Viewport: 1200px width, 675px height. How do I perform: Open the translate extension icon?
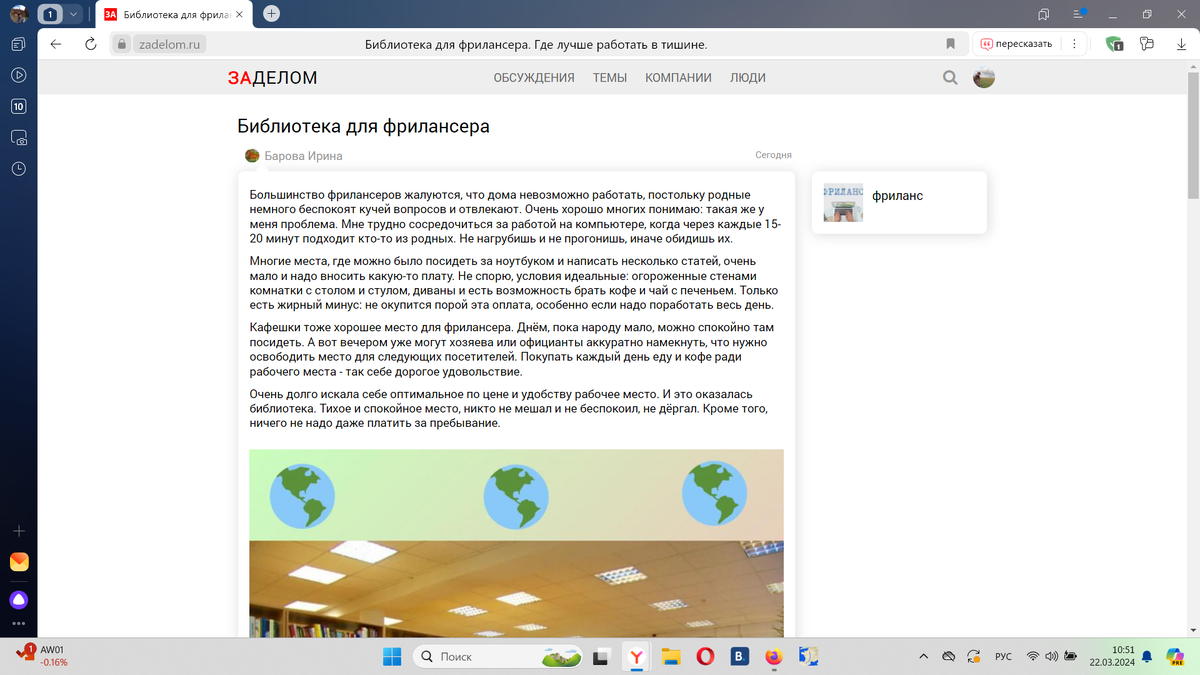click(1146, 44)
